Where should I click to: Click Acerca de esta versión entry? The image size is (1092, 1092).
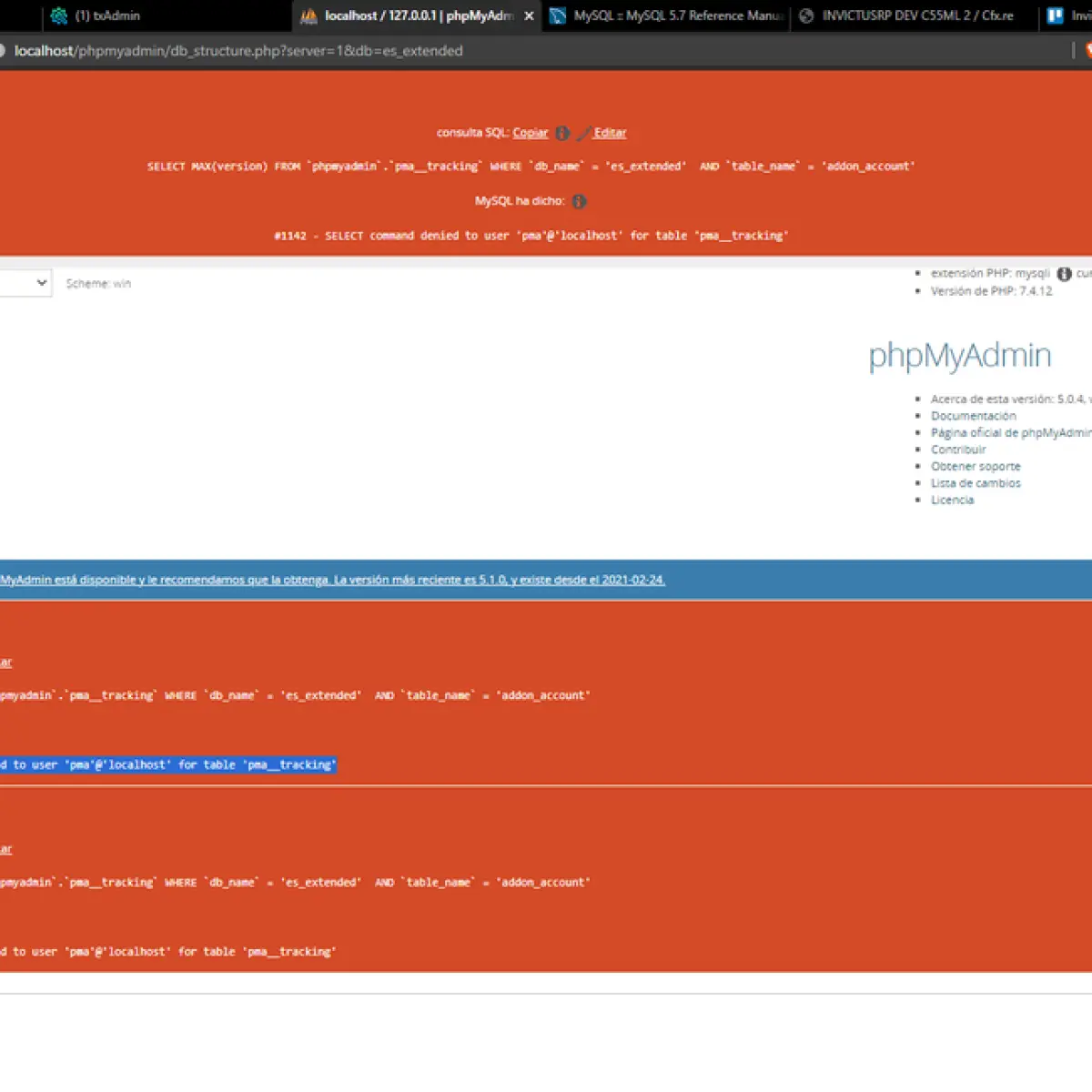pyautogui.click(x=1010, y=399)
